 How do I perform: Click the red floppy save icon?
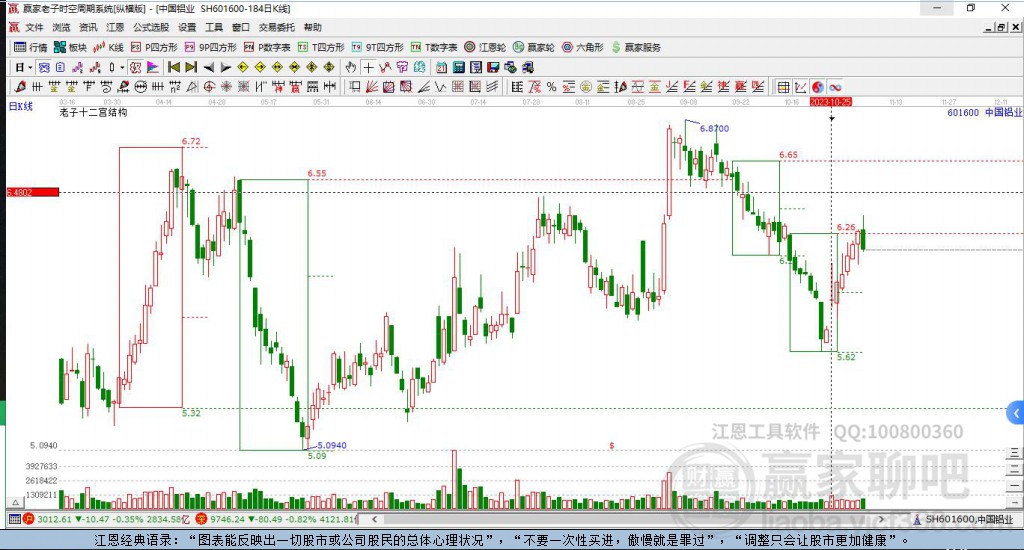click(x=494, y=67)
